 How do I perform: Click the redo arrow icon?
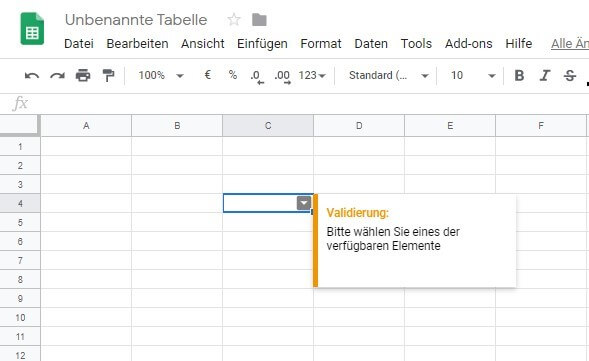click(x=57, y=76)
